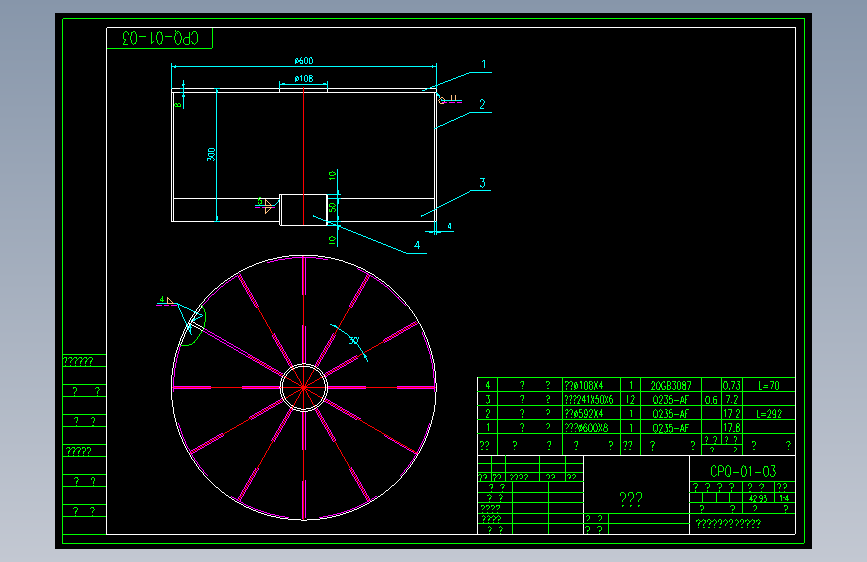Click the 300 vertical dimension value

[211, 154]
